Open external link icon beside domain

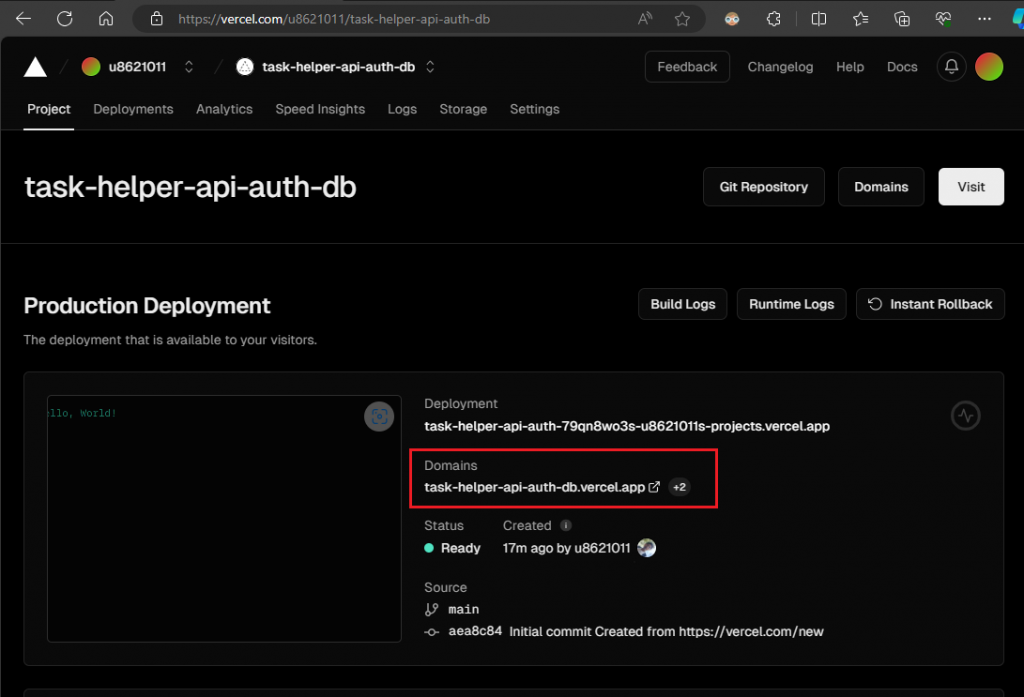(x=654, y=487)
